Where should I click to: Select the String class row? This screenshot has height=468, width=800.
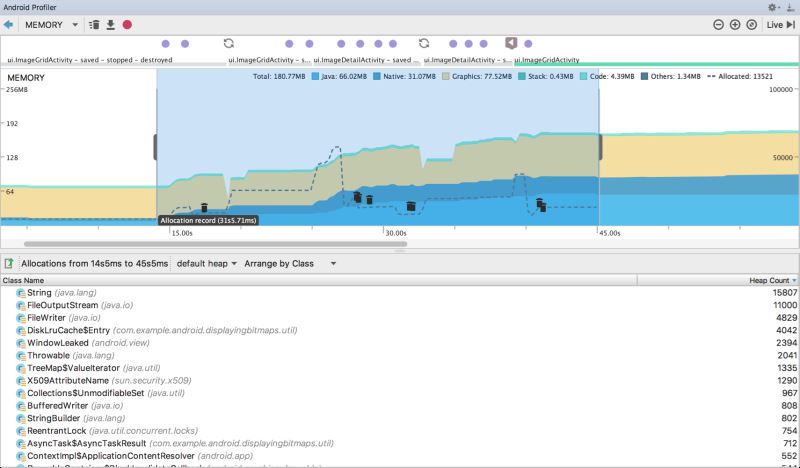pyautogui.click(x=400, y=292)
